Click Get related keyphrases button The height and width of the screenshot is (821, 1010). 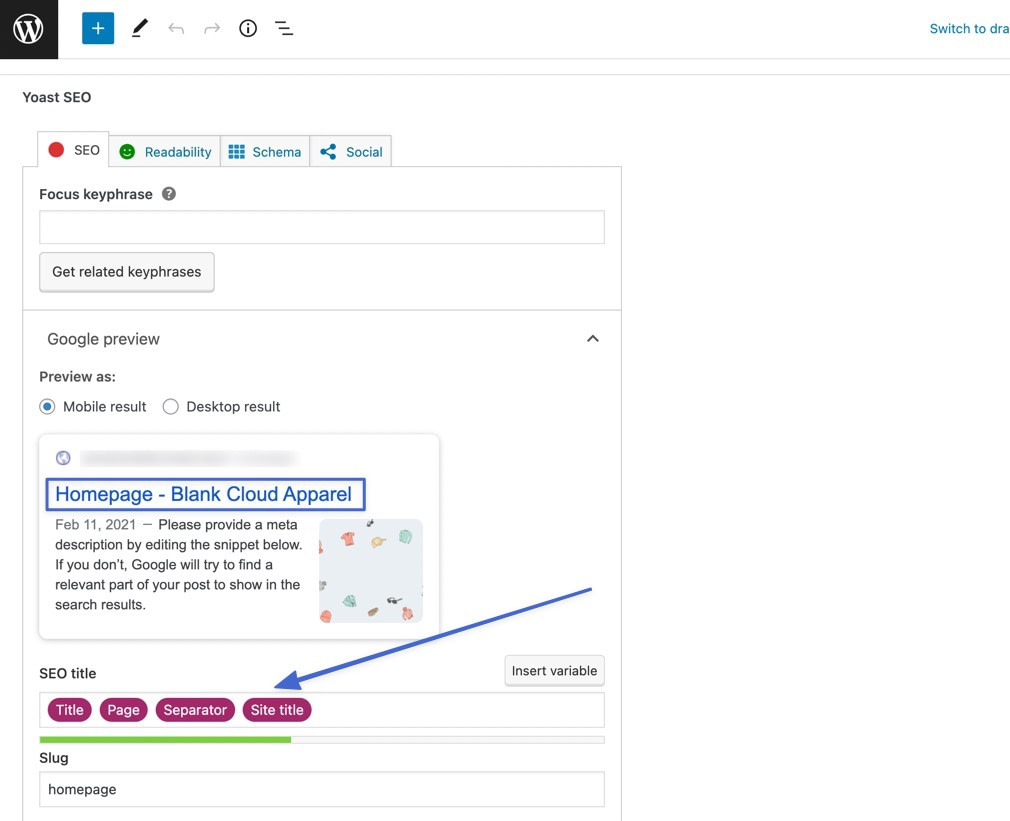pos(127,272)
